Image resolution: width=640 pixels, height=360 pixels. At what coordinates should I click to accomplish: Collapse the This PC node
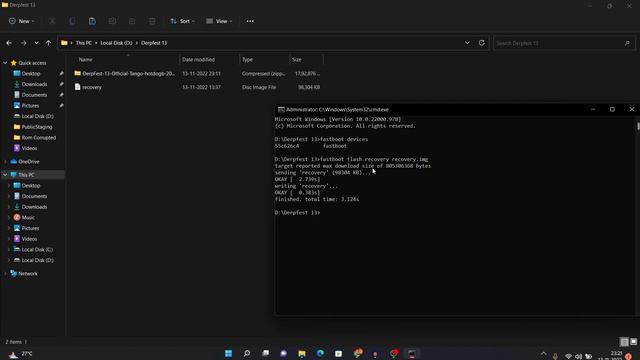click(x=5, y=175)
